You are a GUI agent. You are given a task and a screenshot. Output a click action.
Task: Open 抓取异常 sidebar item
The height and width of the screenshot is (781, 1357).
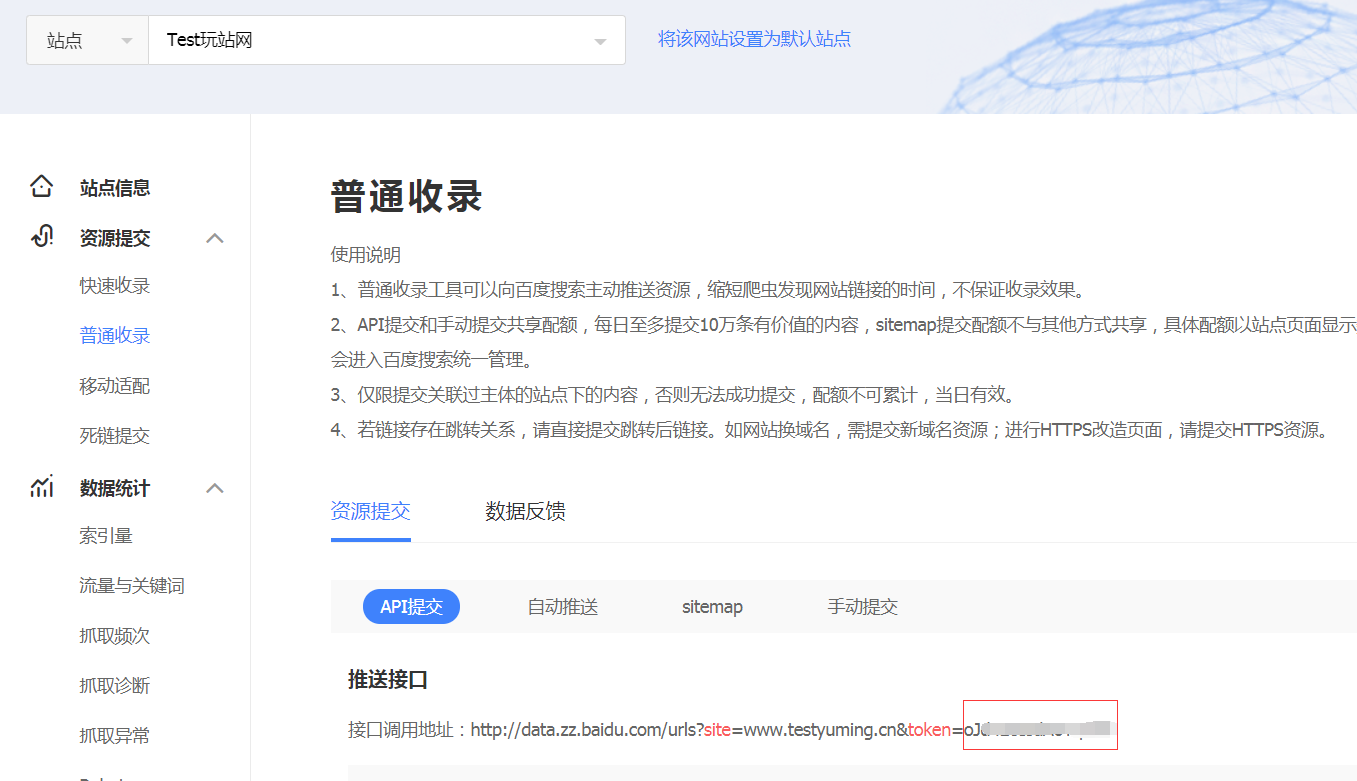tap(115, 736)
